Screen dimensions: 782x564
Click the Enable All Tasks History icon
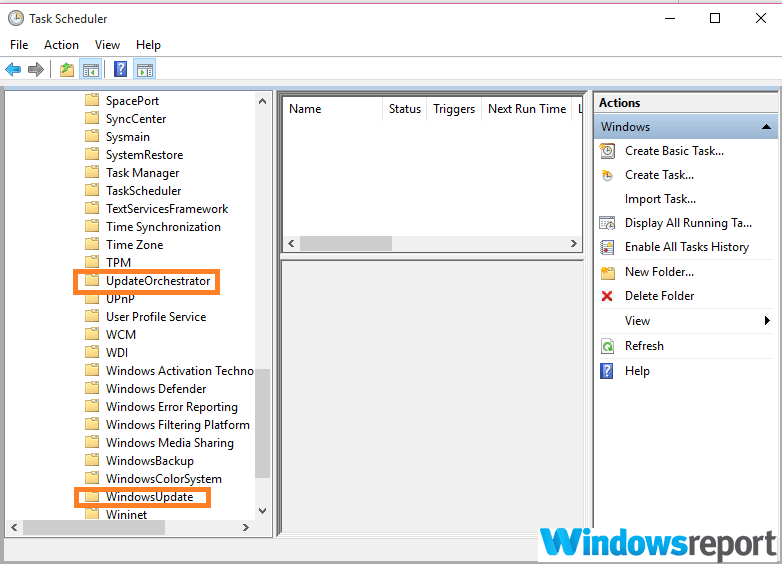(x=607, y=247)
